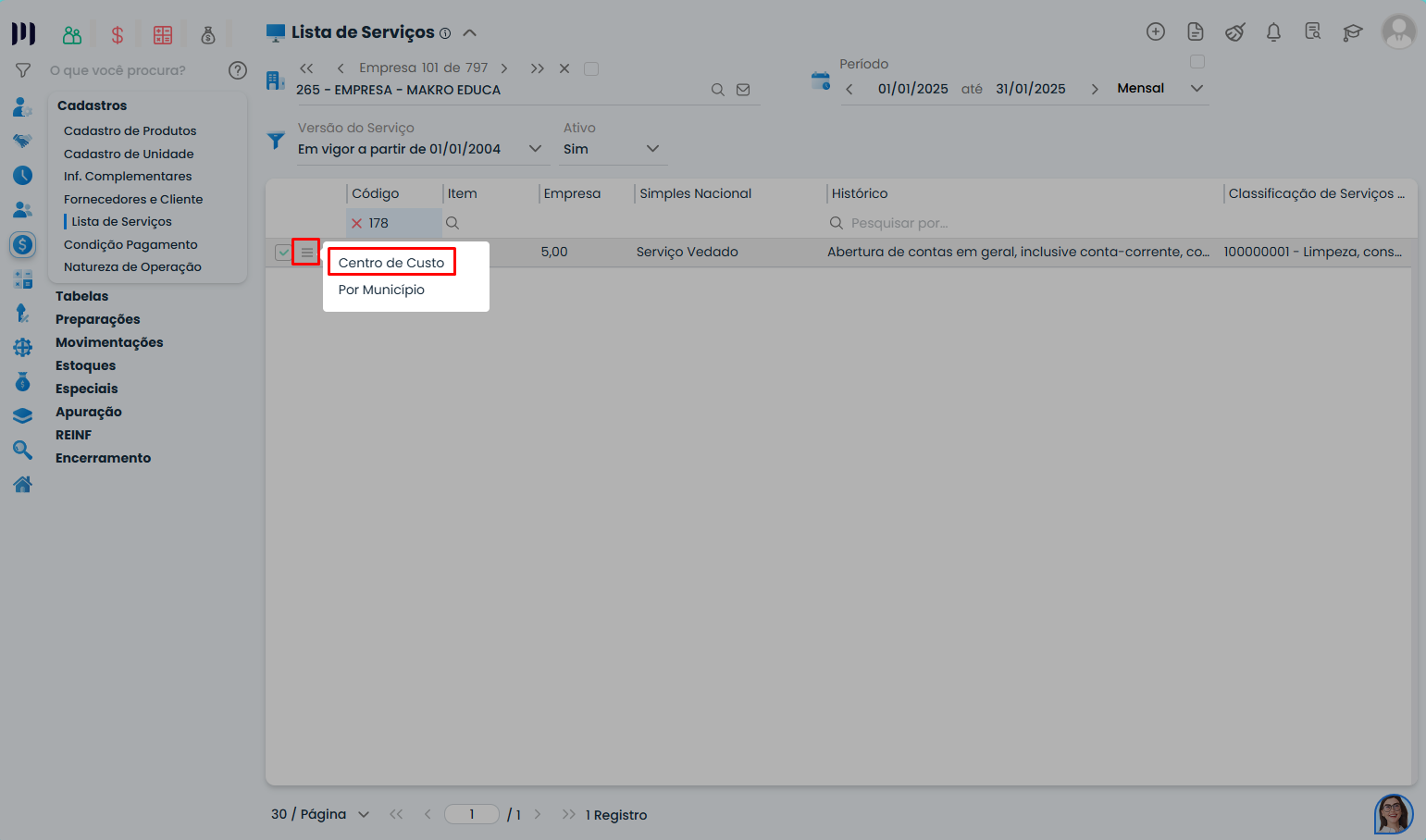1426x840 pixels.
Task: Toggle the checkbox above the period selector
Action: click(x=1197, y=62)
